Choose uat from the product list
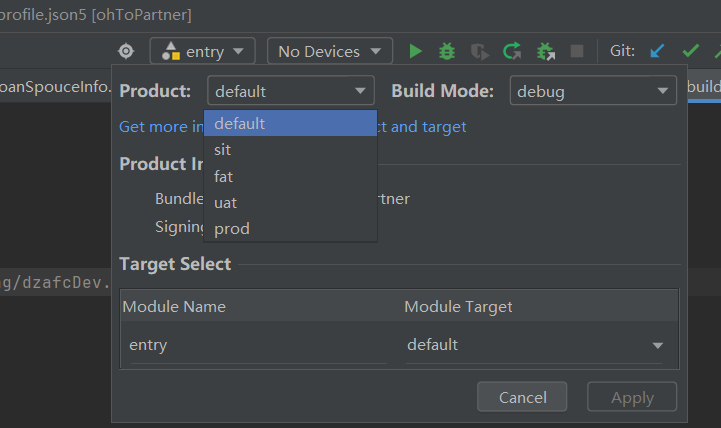Viewport: 721px width, 428px height. click(x=225, y=202)
